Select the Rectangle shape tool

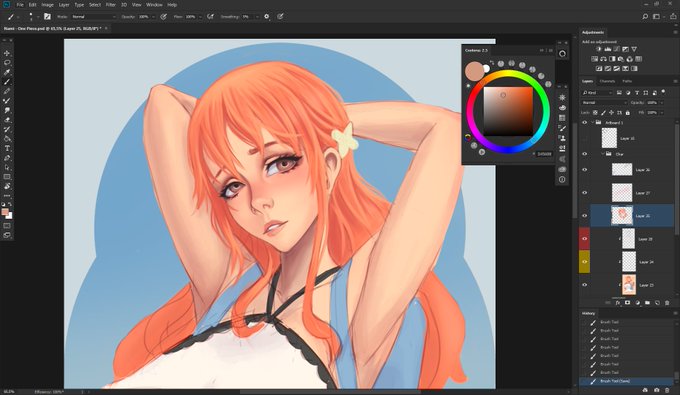click(x=7, y=177)
